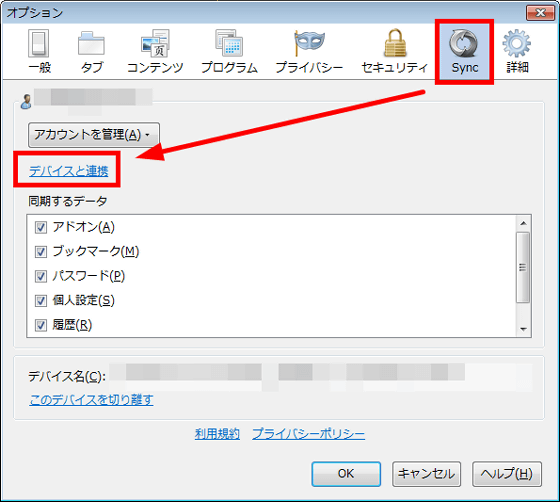Uncheck the アドオン(A) sync checkbox
The height and width of the screenshot is (502, 560).
40,227
